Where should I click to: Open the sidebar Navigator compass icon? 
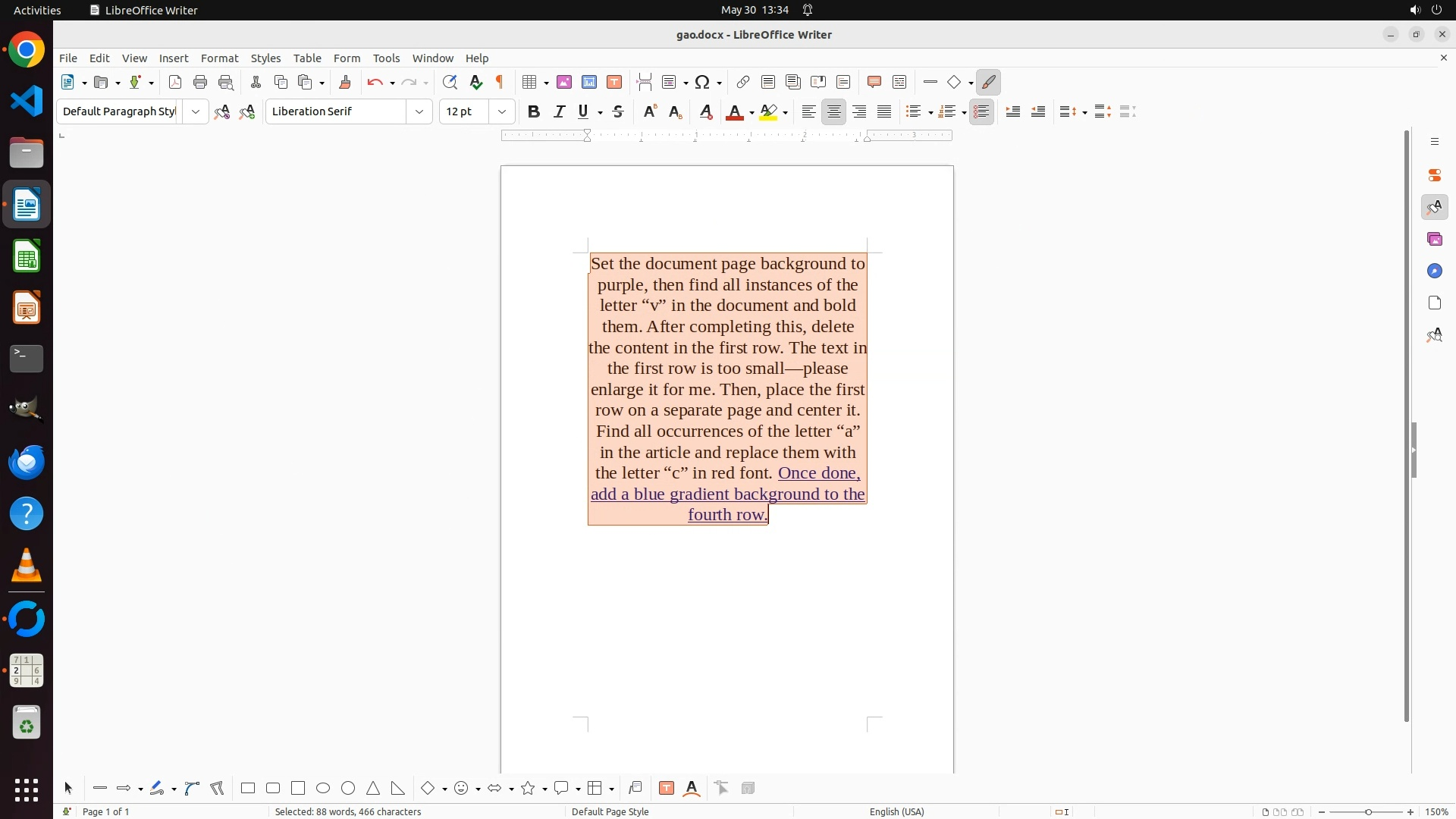1434,271
